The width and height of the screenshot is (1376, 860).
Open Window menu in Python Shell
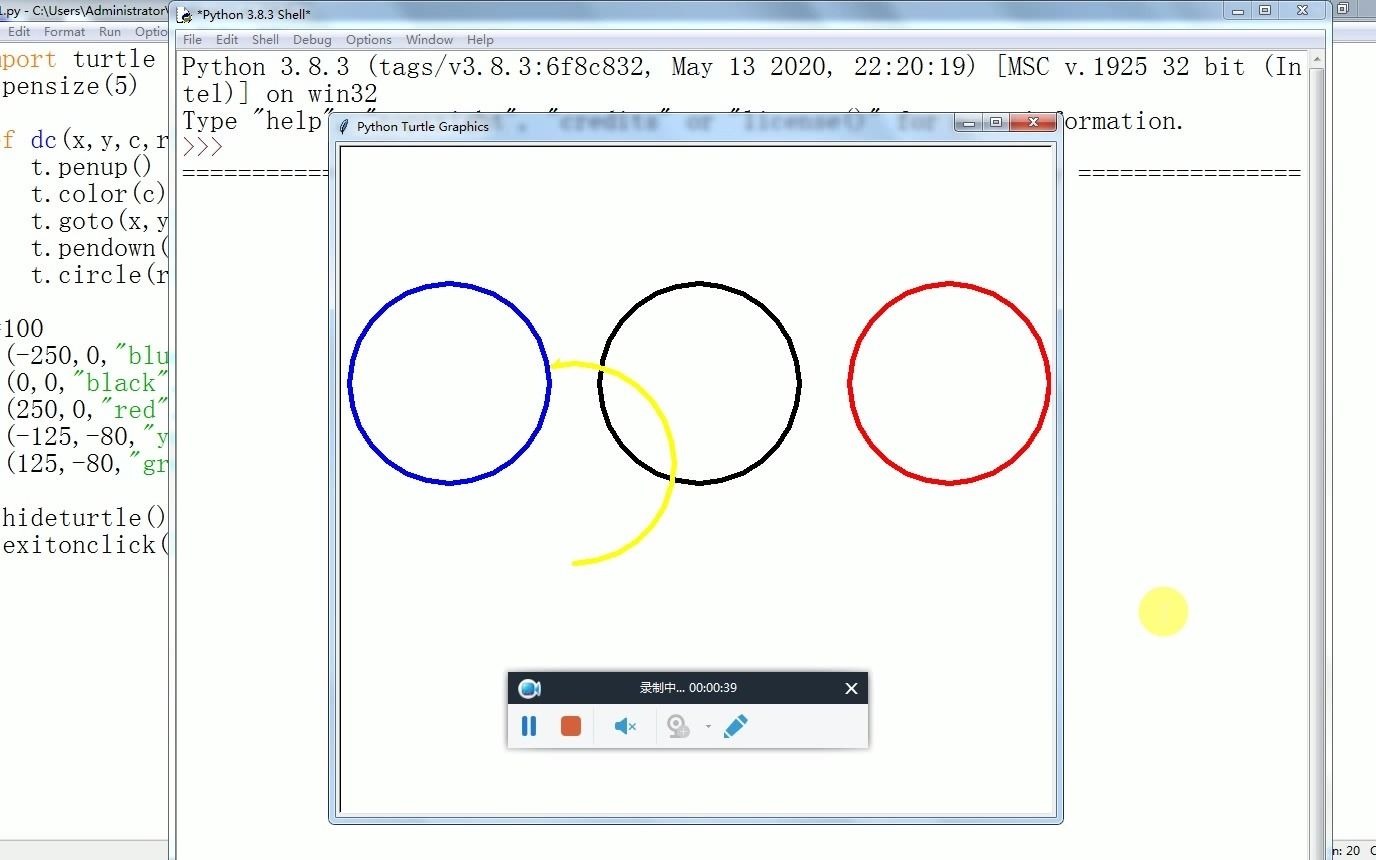pyautogui.click(x=429, y=40)
